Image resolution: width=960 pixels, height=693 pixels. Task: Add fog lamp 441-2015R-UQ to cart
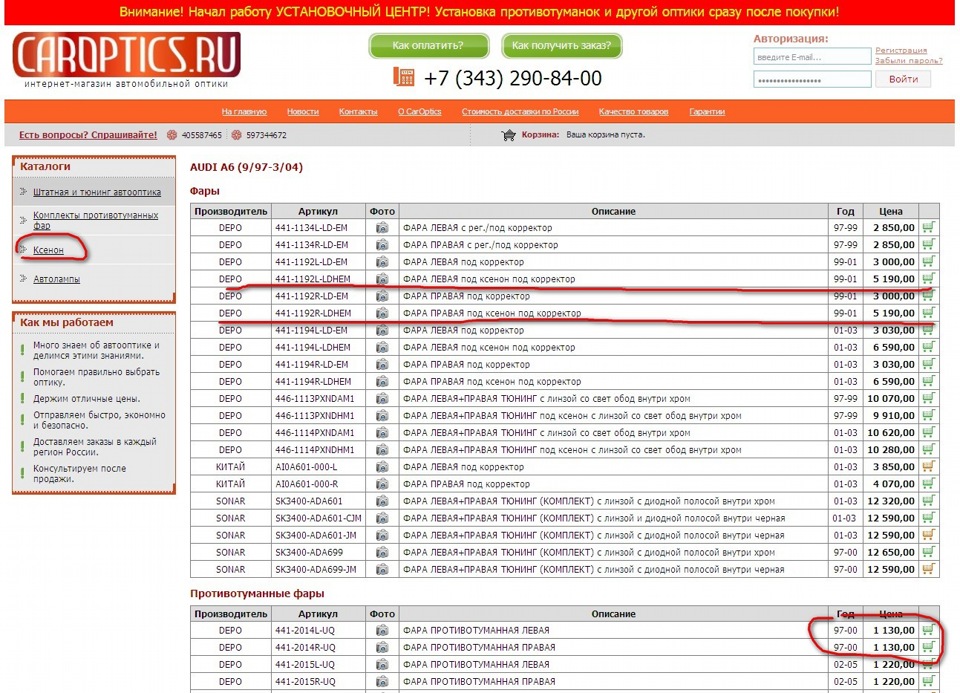pos(928,681)
